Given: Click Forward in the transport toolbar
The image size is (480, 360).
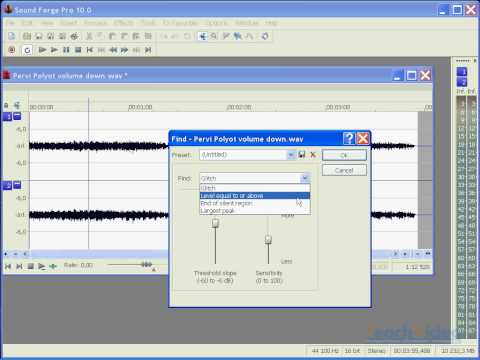Looking at the screenshot, I should coord(125,50).
